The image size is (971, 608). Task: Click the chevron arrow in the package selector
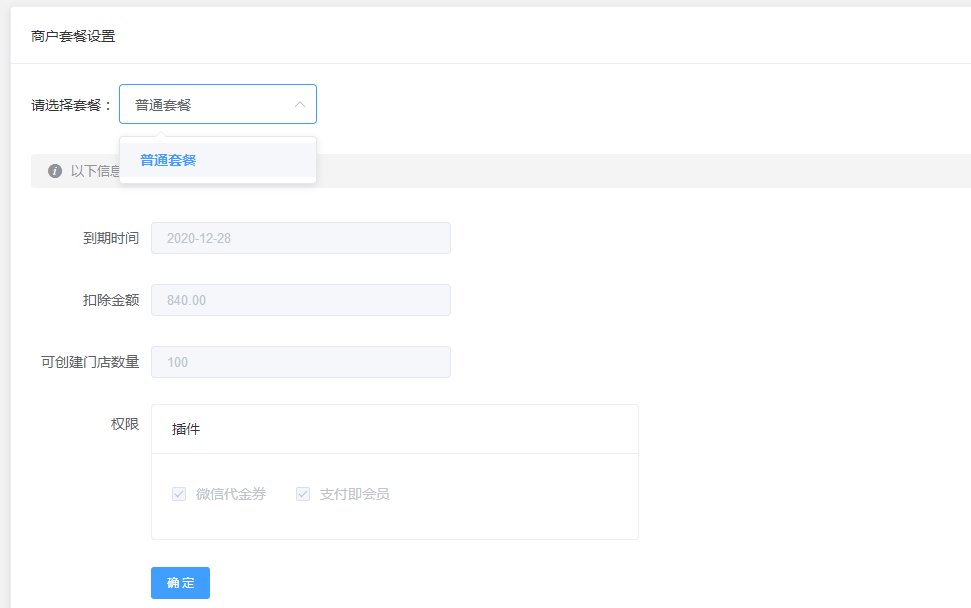299,104
